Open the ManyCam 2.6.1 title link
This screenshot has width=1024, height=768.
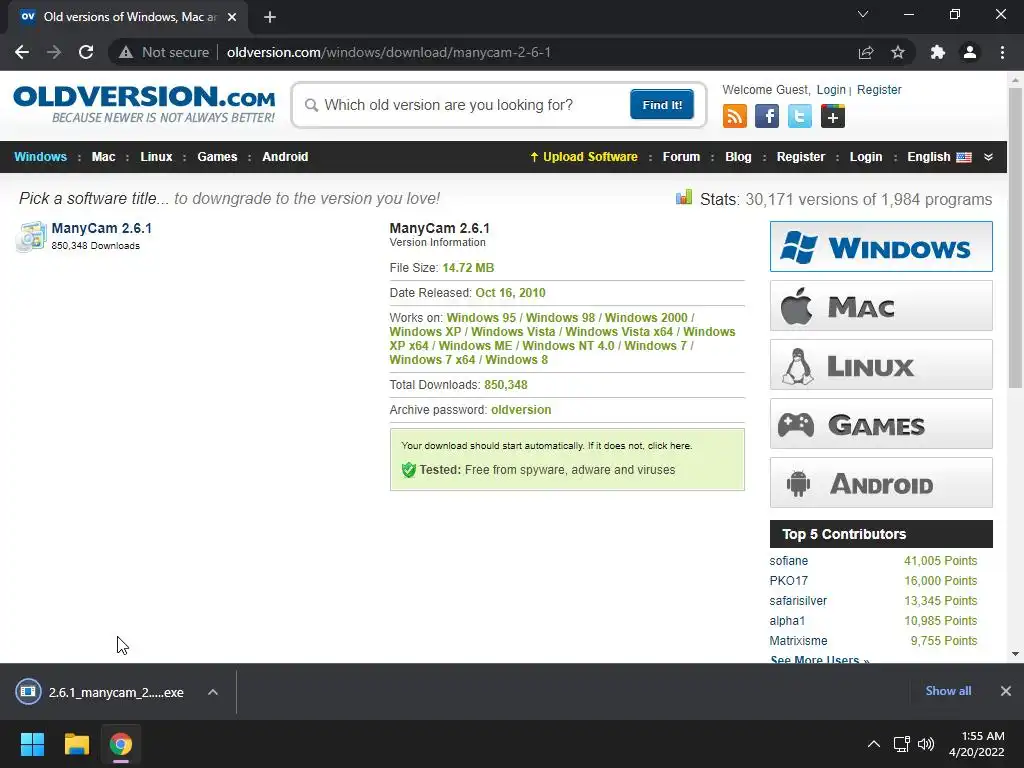(x=101, y=228)
